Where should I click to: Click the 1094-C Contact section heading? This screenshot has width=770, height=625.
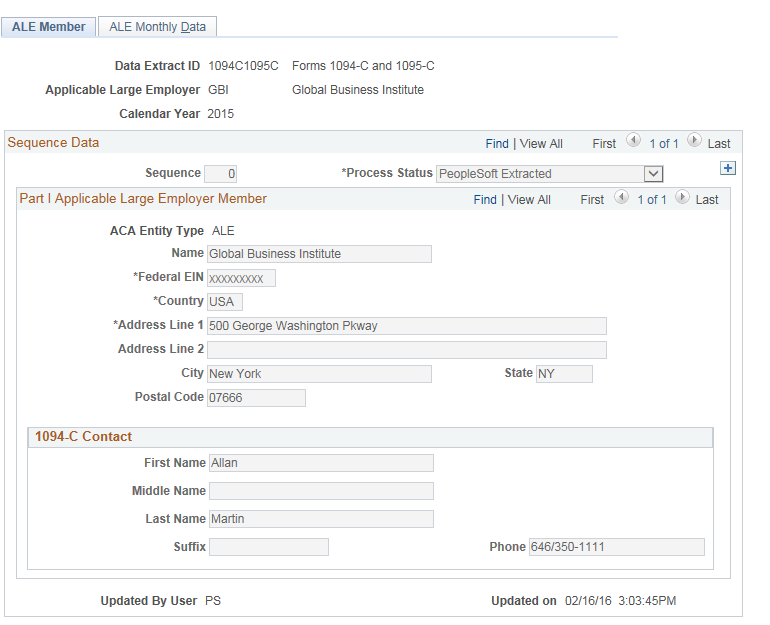pyautogui.click(x=83, y=436)
